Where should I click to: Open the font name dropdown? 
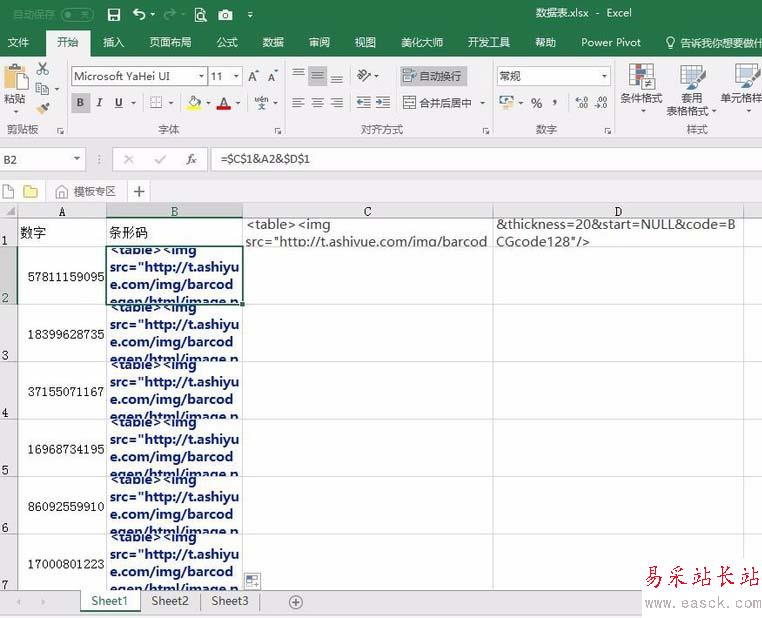pyautogui.click(x=201, y=76)
